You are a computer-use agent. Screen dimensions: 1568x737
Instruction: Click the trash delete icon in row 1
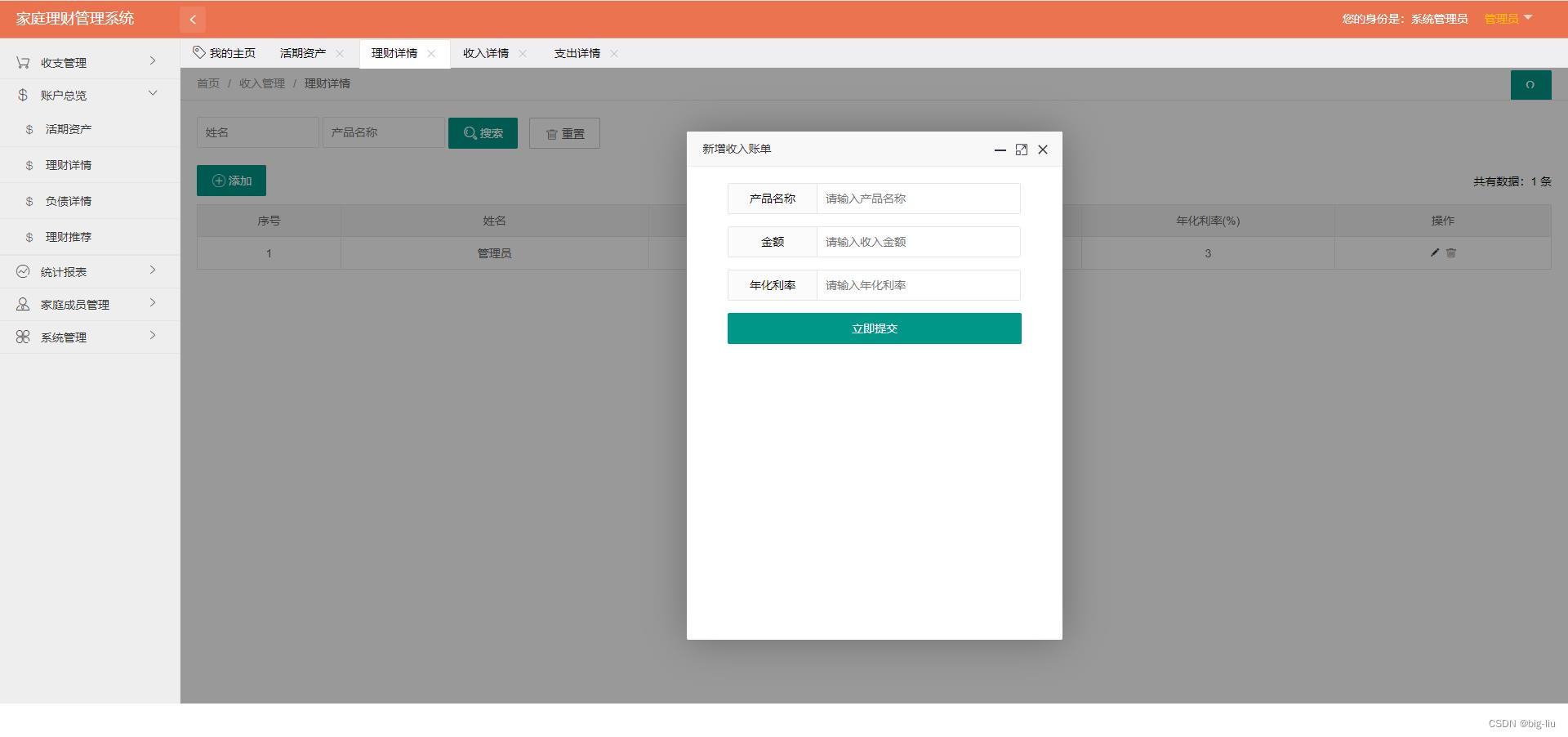pos(1451,252)
